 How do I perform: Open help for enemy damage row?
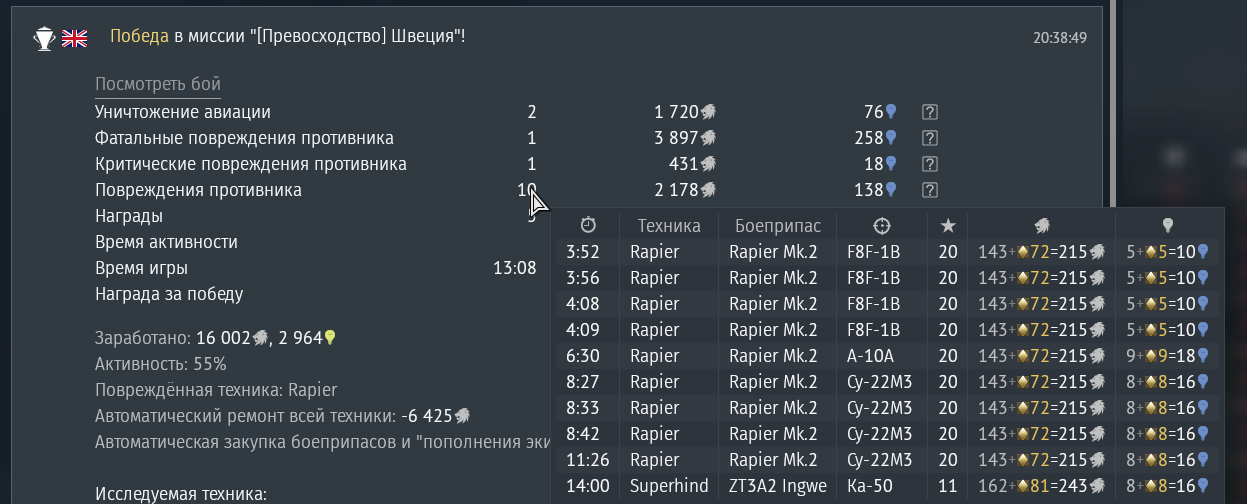coord(929,190)
